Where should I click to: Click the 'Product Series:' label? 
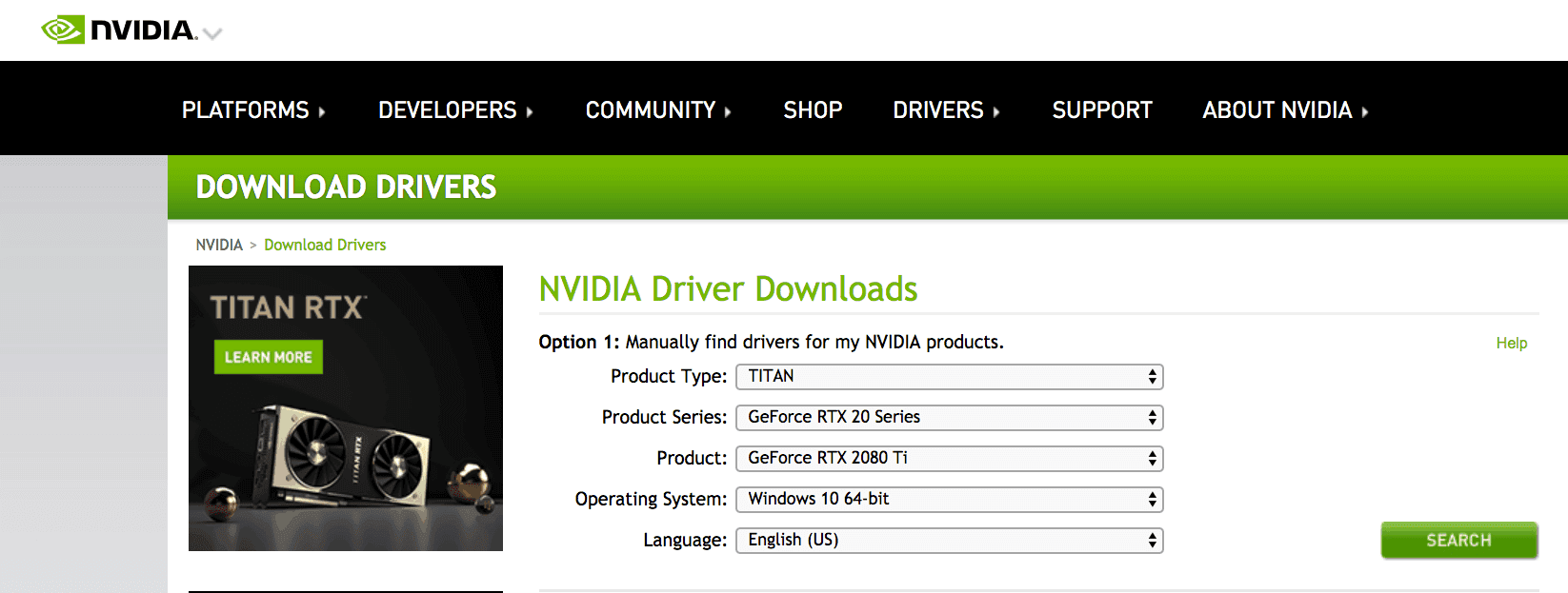click(x=664, y=418)
